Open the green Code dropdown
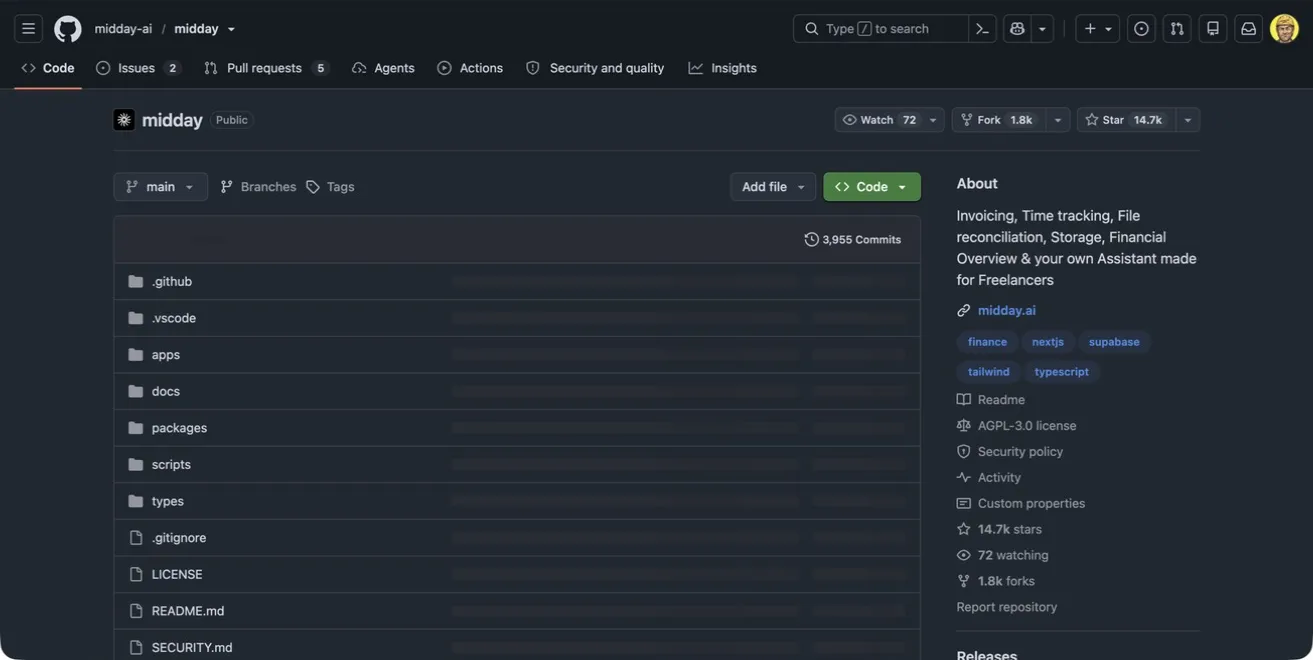This screenshot has height=660, width=1313. (x=872, y=187)
